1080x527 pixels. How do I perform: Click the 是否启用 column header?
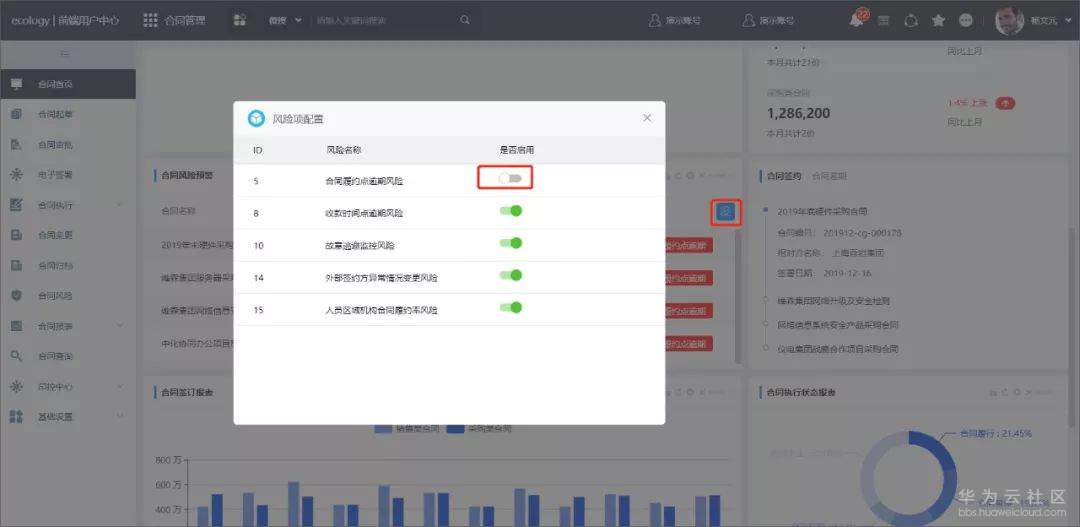tap(517, 149)
